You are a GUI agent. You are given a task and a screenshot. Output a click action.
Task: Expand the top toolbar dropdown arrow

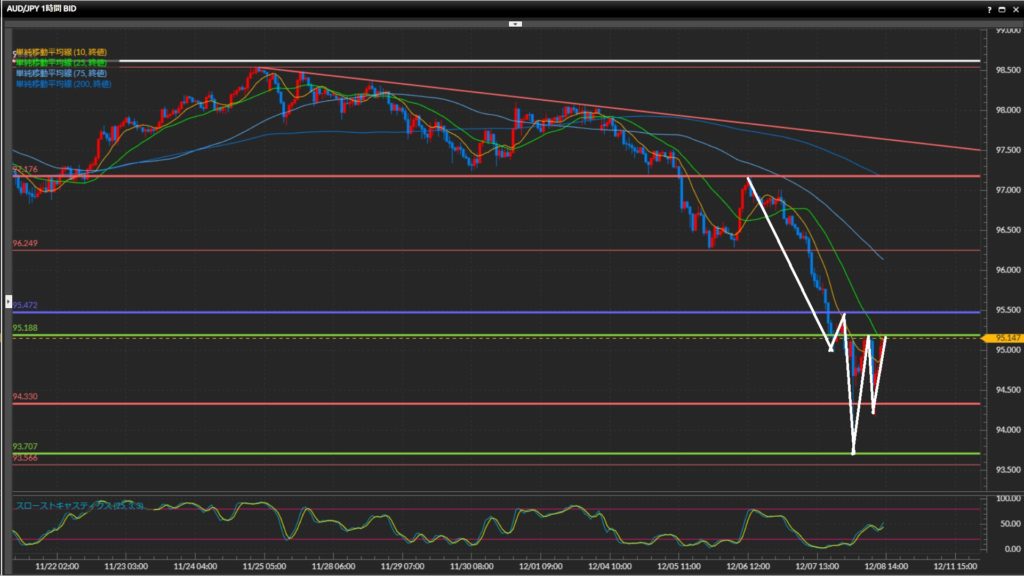(x=514, y=22)
